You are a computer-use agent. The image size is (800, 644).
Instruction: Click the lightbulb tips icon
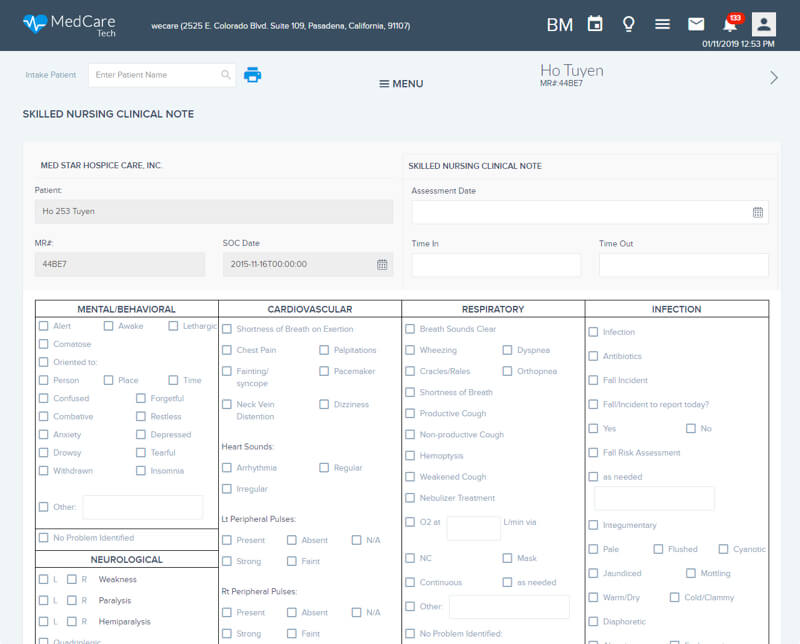click(x=629, y=24)
